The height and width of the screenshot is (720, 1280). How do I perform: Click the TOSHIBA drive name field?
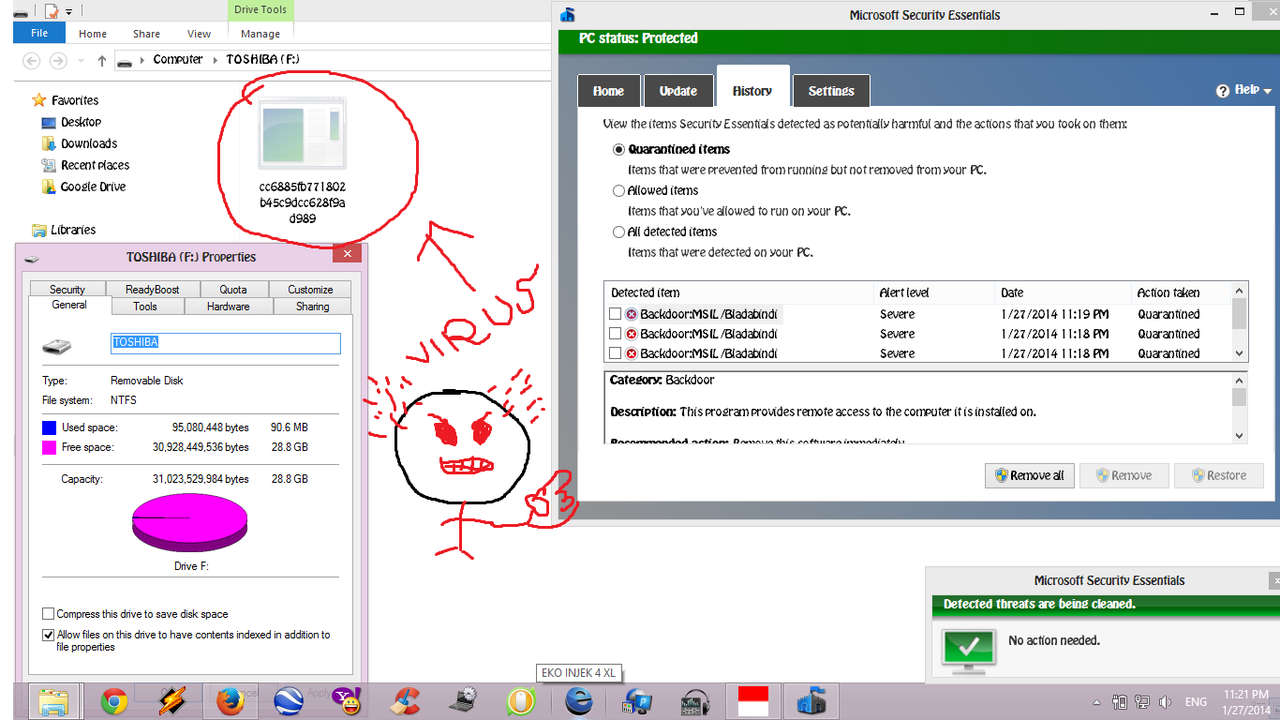pos(225,343)
